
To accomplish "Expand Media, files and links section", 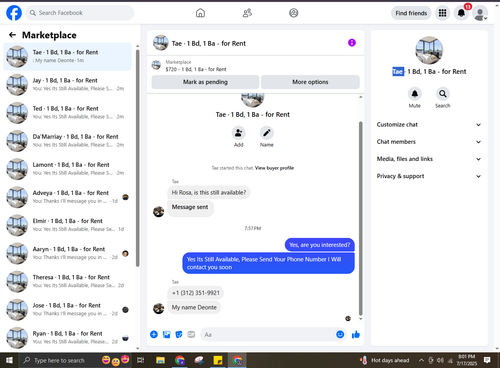I will [x=429, y=159].
